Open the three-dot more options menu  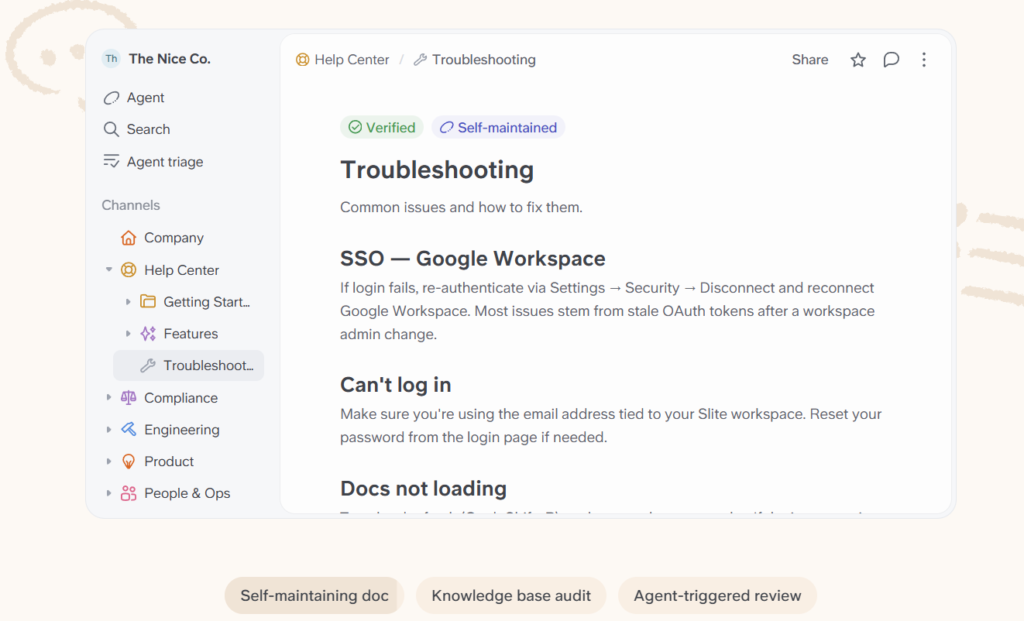(x=923, y=60)
